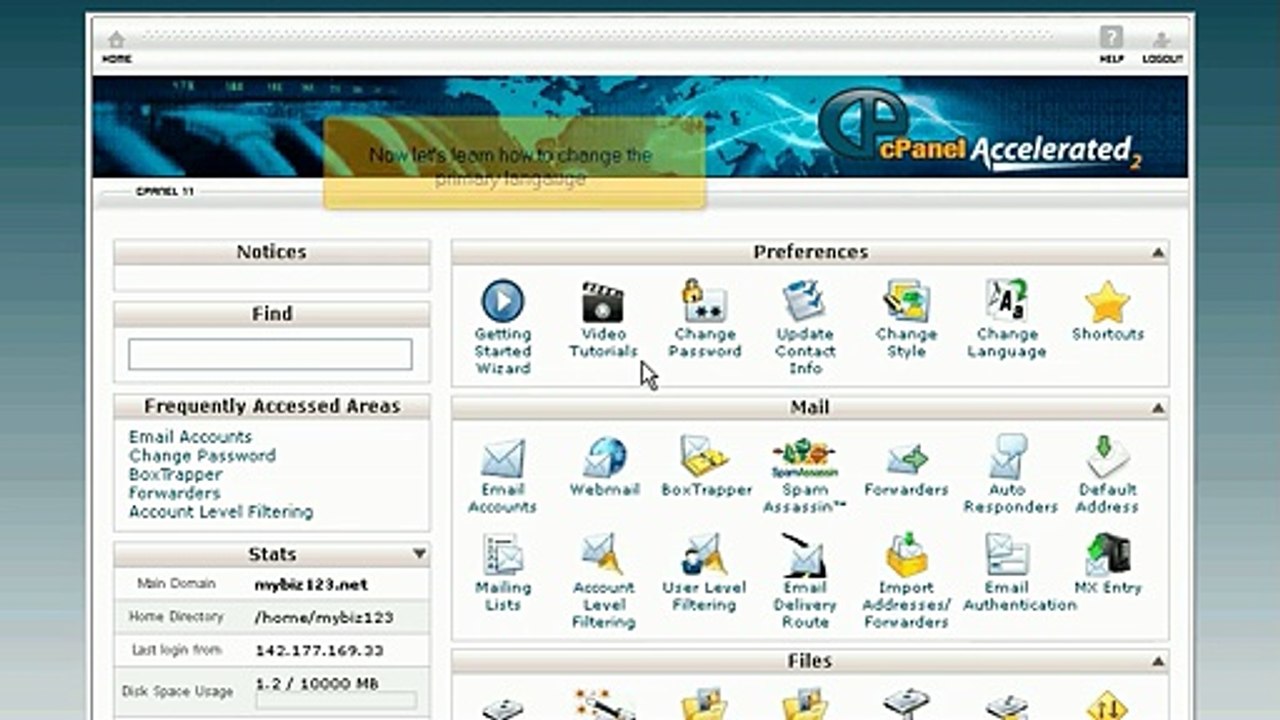Open Video Tutorials clapperboard icon
Screen dimensions: 1280x720
603,301
